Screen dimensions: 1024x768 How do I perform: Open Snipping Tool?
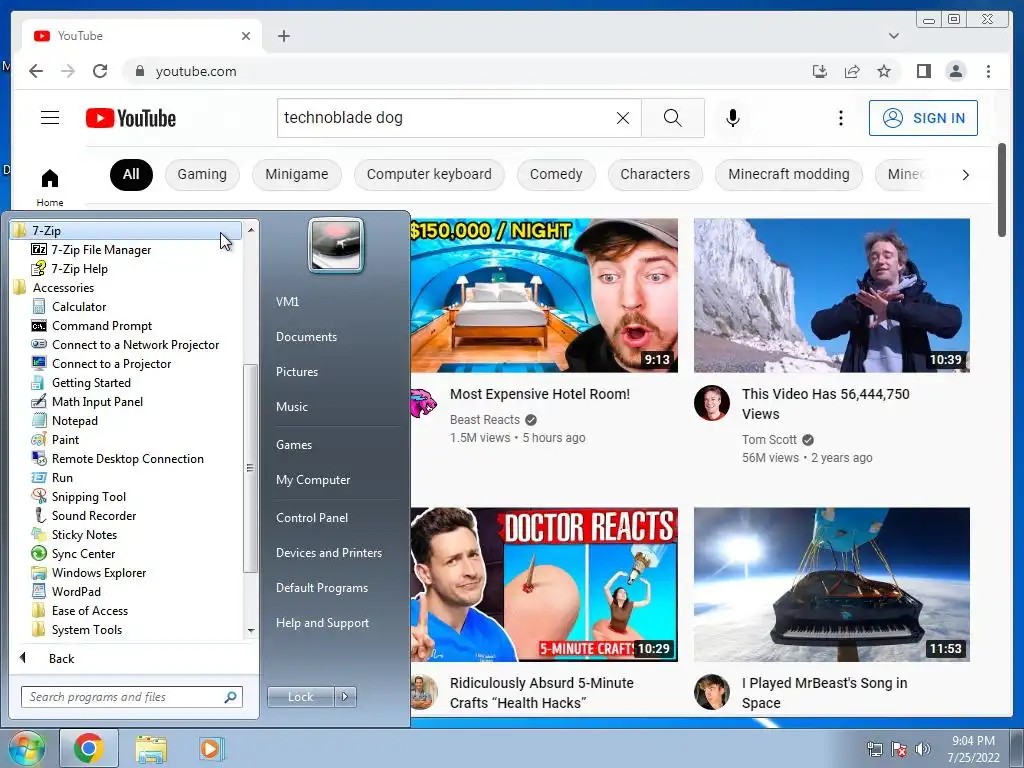(89, 496)
